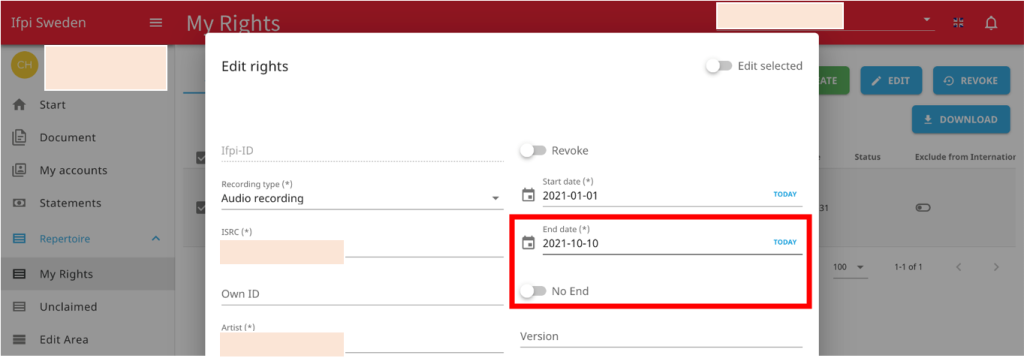Screen dimensions: 1024x364
Task: Go to next page arrow
Action: (996, 267)
